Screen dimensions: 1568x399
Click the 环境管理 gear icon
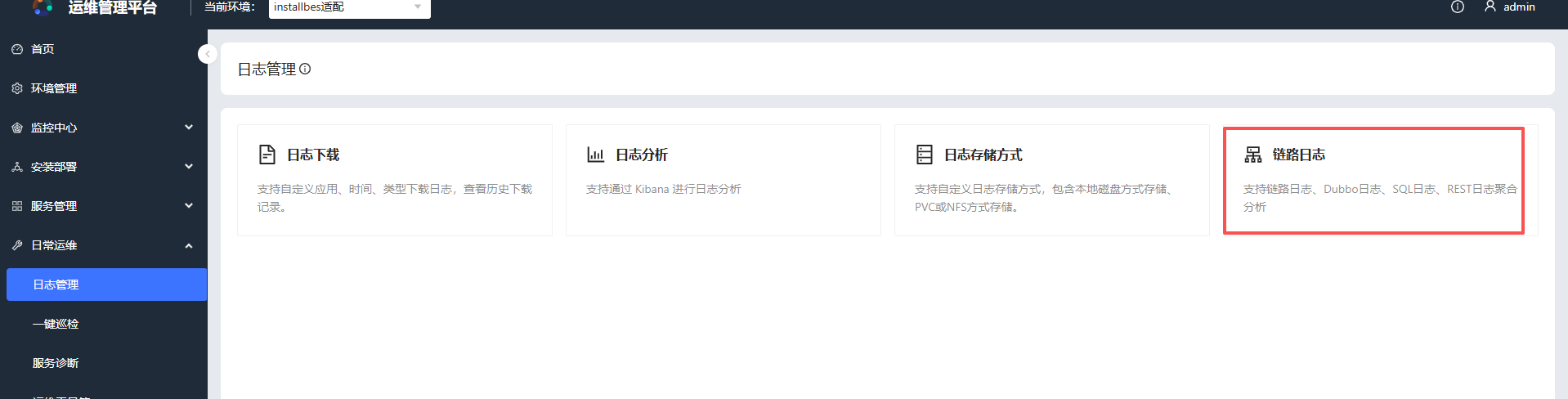tap(17, 88)
